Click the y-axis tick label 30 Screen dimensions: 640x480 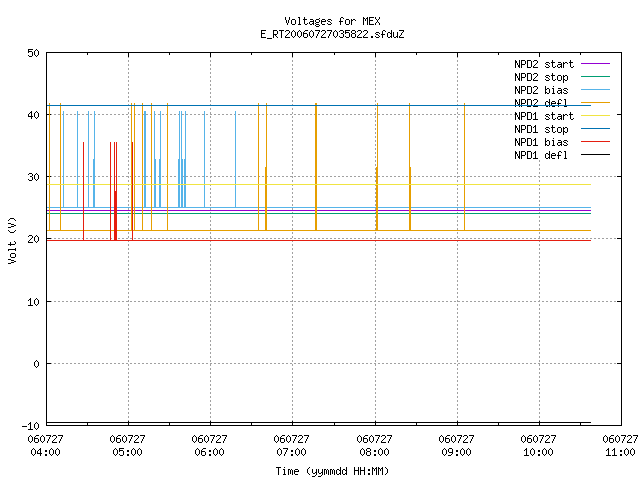(33, 177)
